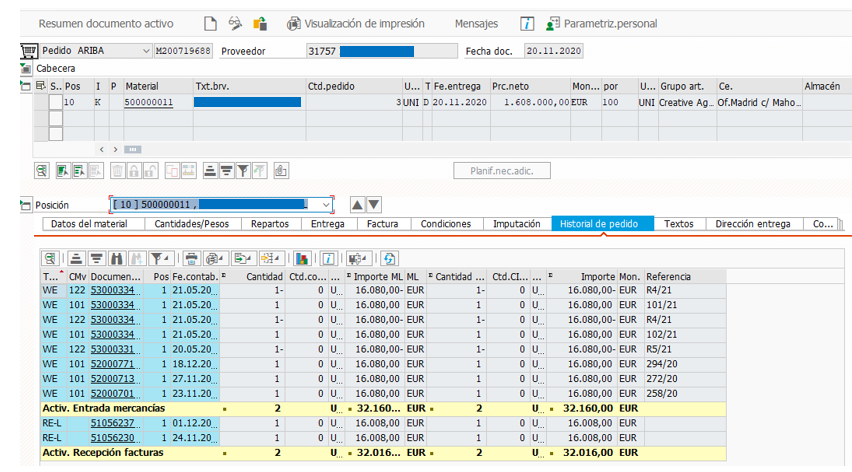The height and width of the screenshot is (472, 852).
Task: Click the item table horizontal scrollbar handle
Action: pos(133,149)
